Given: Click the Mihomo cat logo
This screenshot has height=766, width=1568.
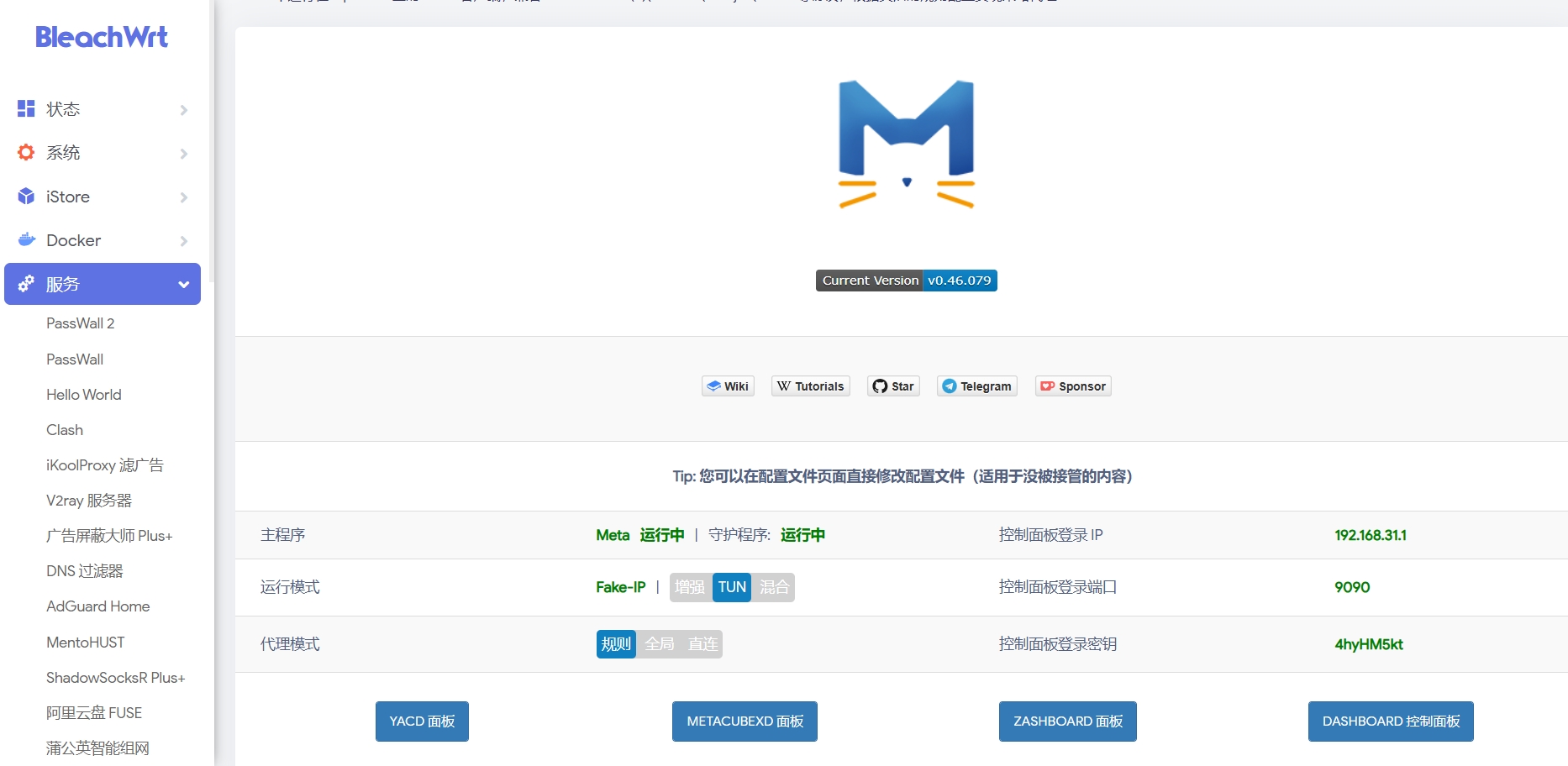Looking at the screenshot, I should 906,144.
